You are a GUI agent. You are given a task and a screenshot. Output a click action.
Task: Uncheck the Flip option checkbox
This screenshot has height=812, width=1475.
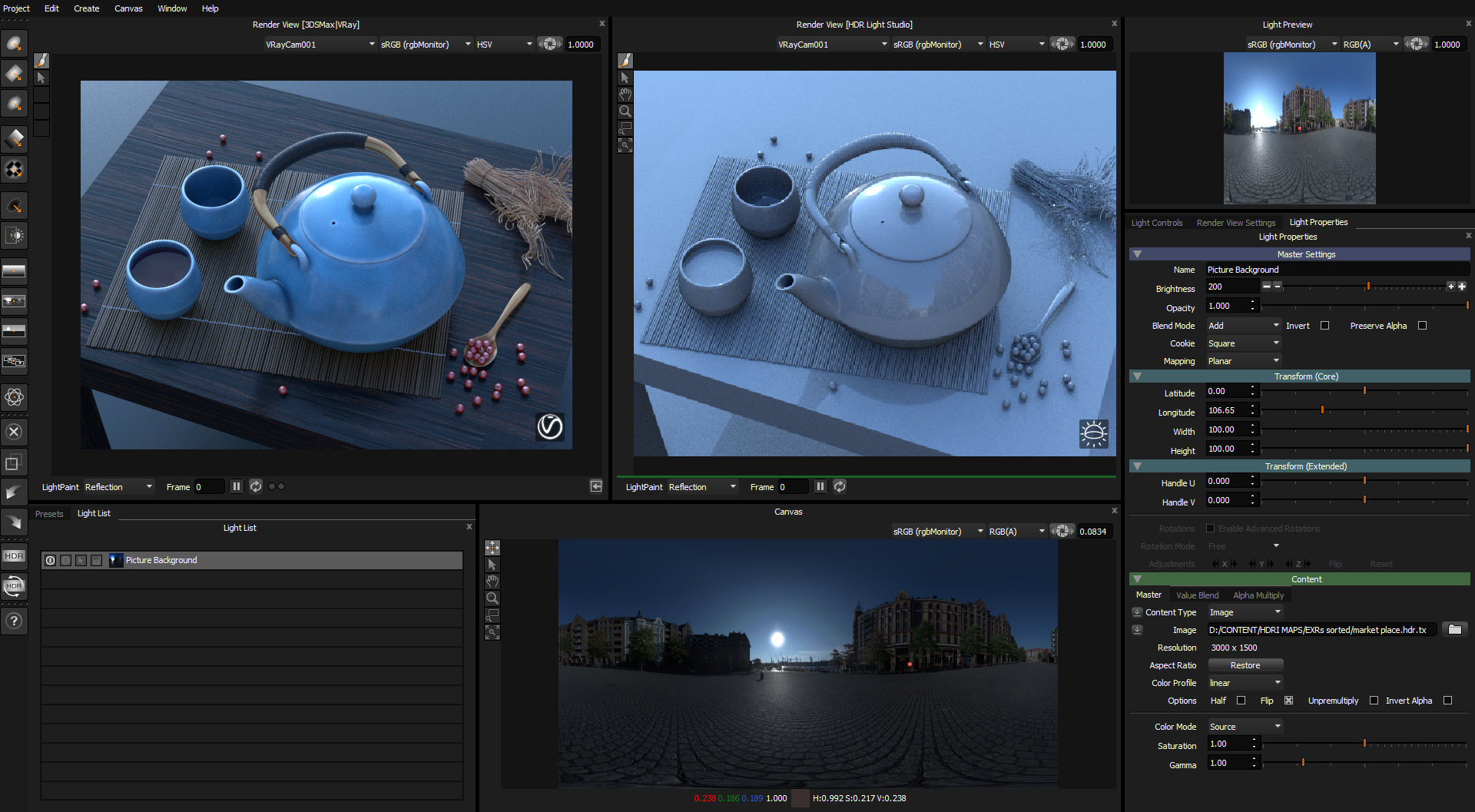pyautogui.click(x=1288, y=701)
